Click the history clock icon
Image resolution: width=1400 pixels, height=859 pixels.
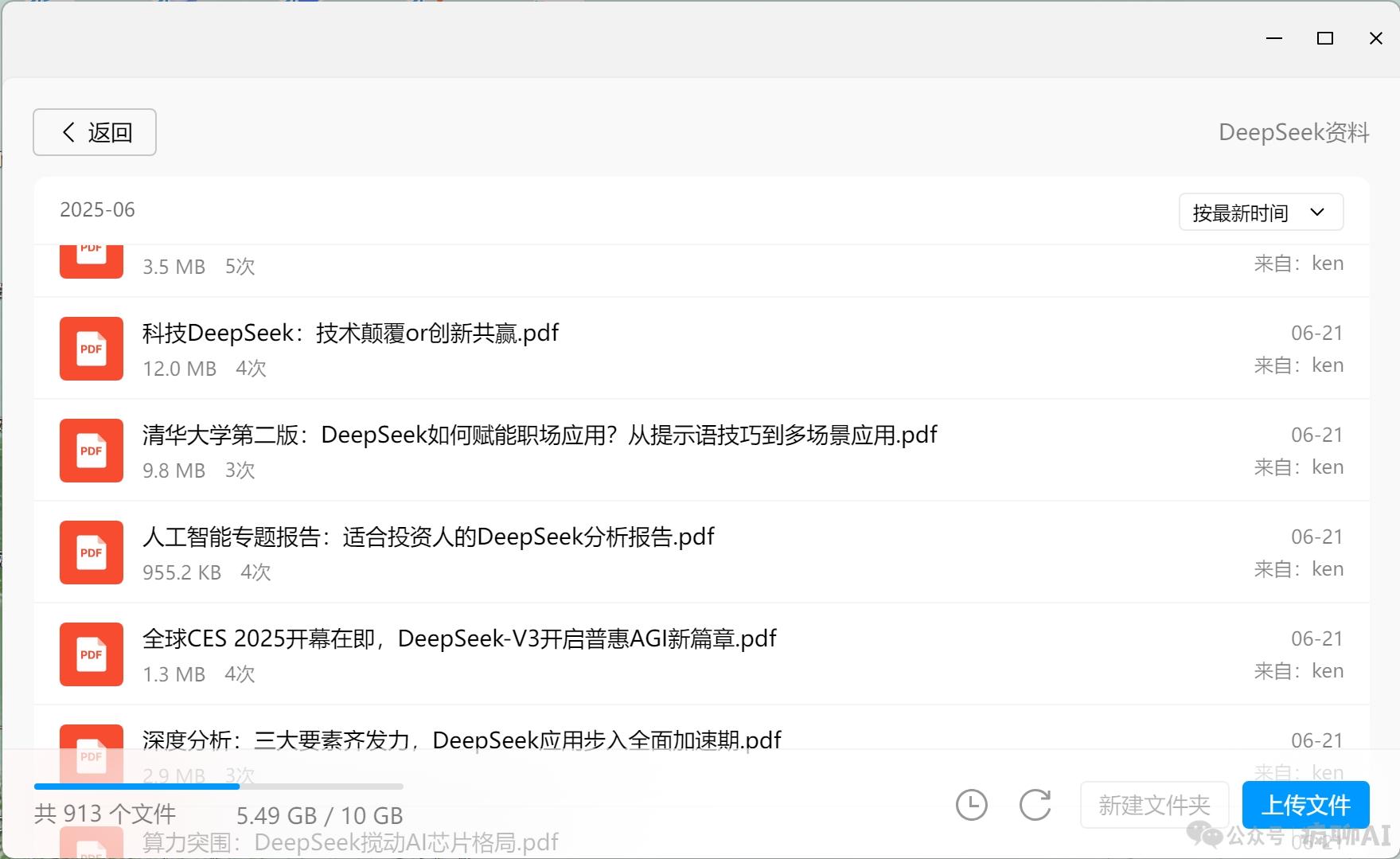971,805
